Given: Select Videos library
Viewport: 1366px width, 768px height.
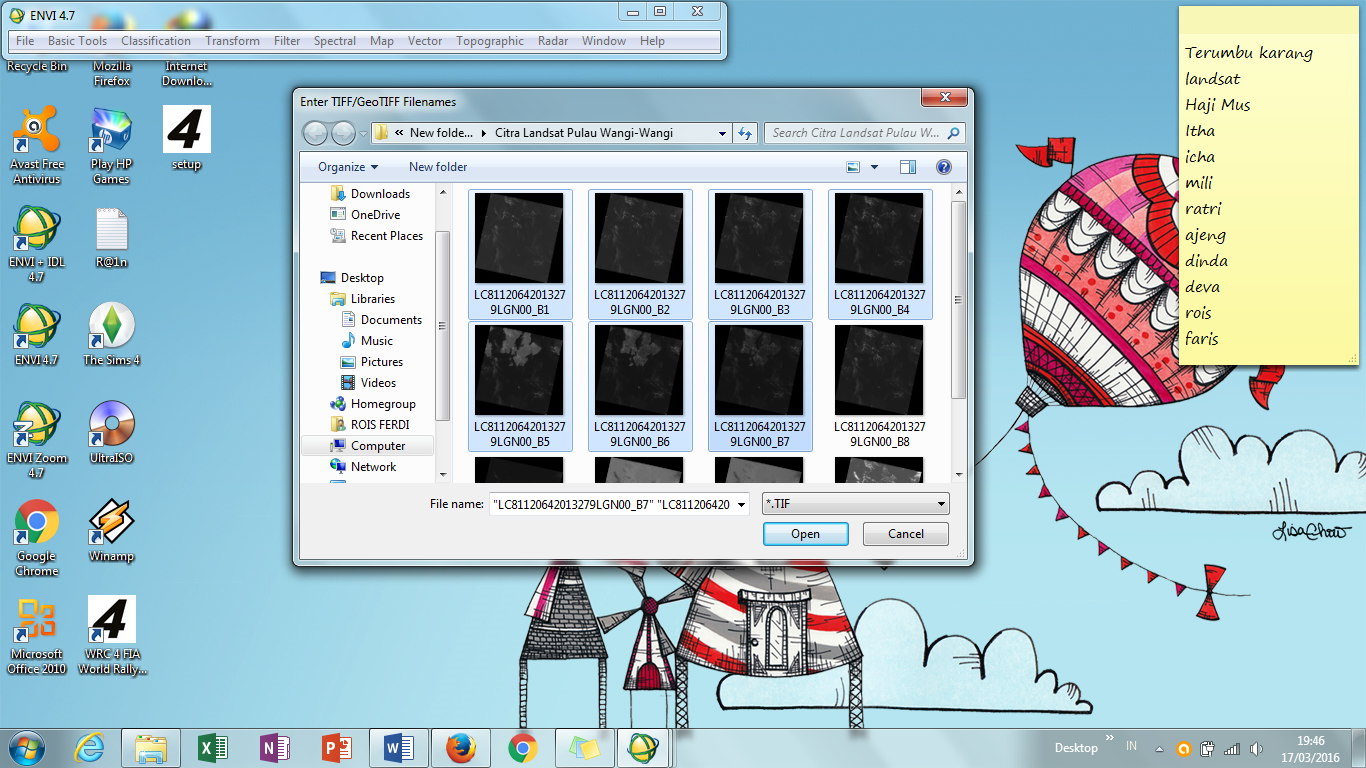Looking at the screenshot, I should [378, 383].
